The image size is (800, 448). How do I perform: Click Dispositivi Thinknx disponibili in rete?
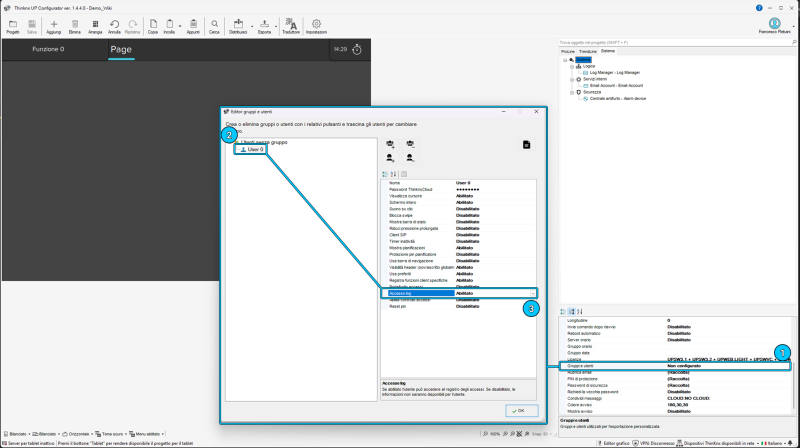point(716,443)
